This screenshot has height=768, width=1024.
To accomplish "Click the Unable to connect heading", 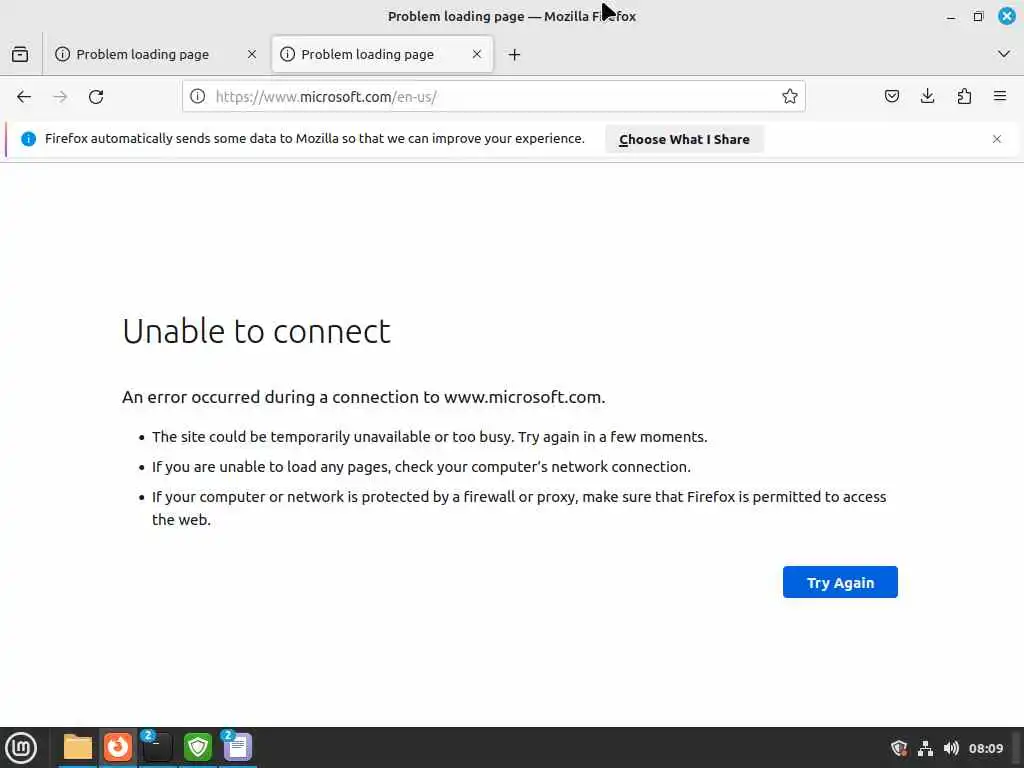I will pos(256,331).
